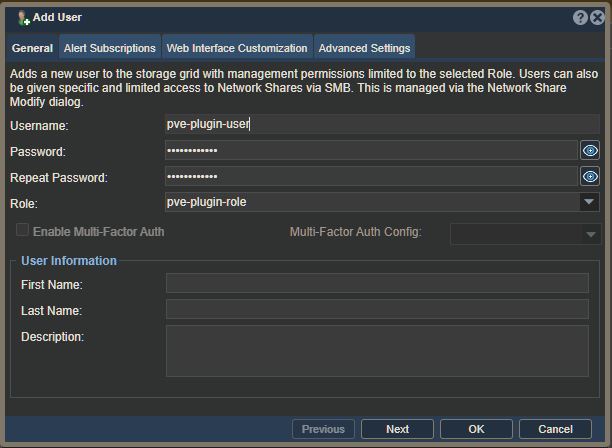Image resolution: width=612 pixels, height=448 pixels.
Task: Open the Advanced Settings tab
Action: (x=364, y=48)
